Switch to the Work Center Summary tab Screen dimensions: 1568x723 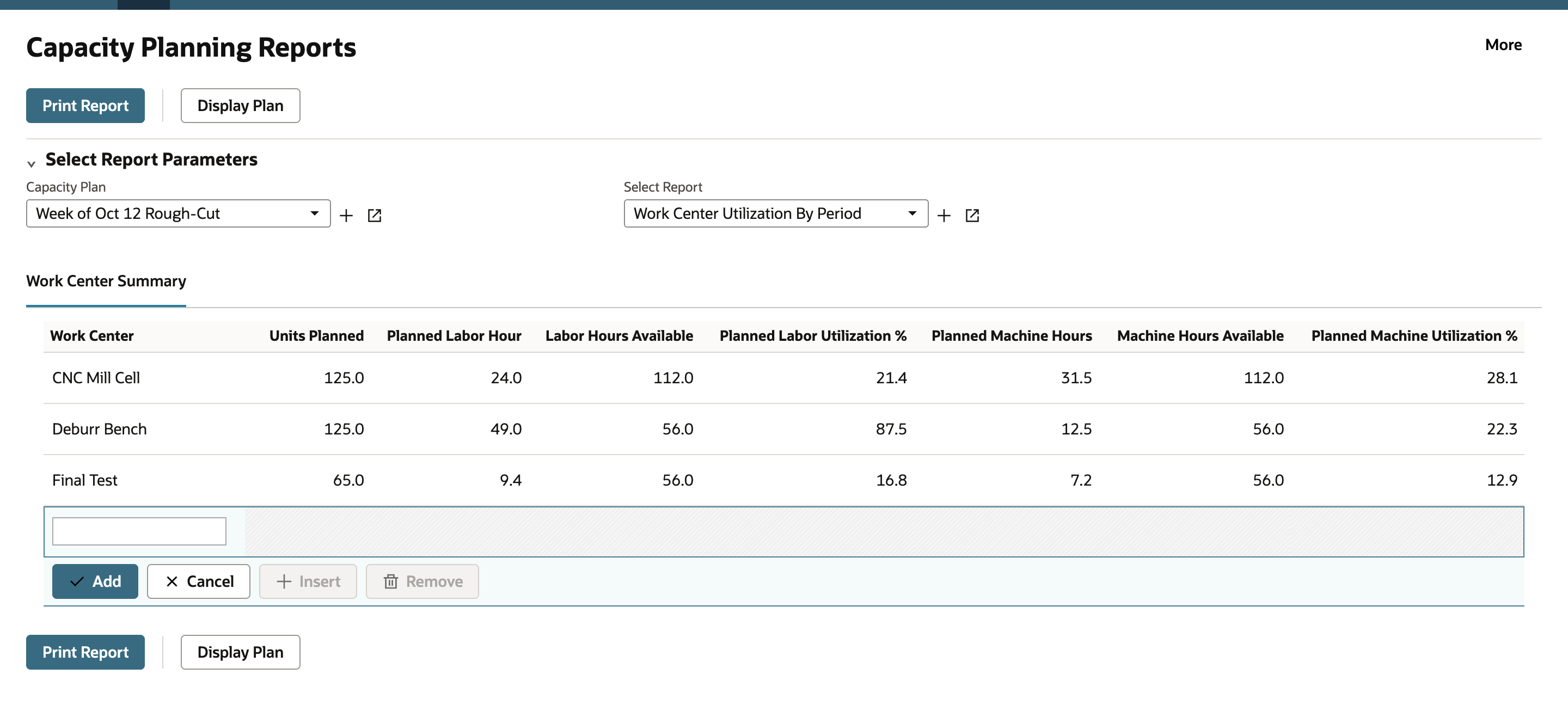click(x=106, y=281)
